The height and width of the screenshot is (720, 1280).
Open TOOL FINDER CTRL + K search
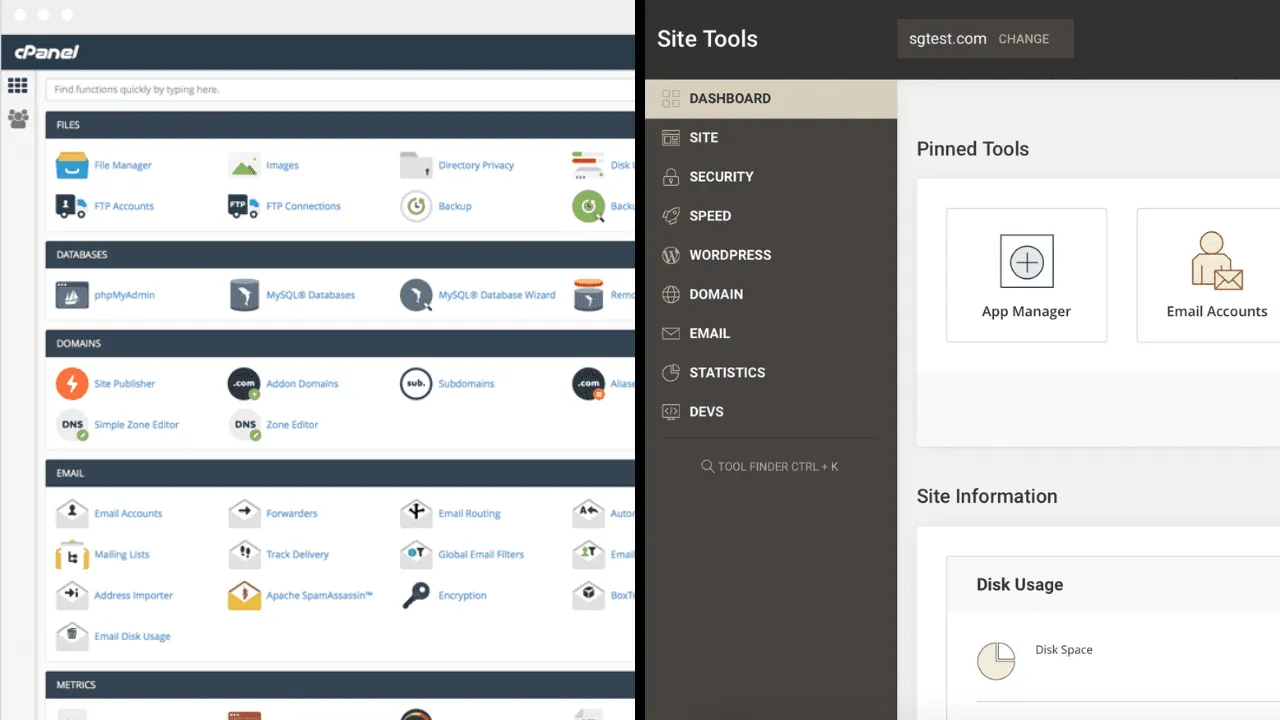coord(770,467)
